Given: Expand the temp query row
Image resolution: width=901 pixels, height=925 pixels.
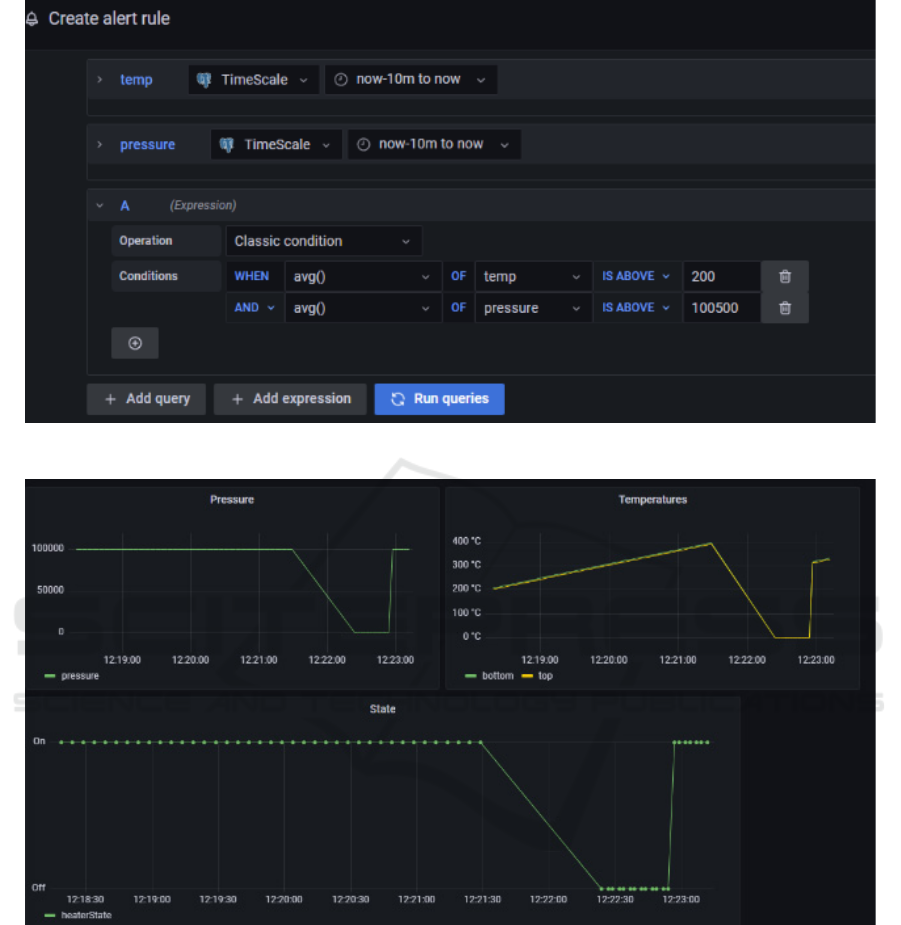Looking at the screenshot, I should (x=100, y=80).
